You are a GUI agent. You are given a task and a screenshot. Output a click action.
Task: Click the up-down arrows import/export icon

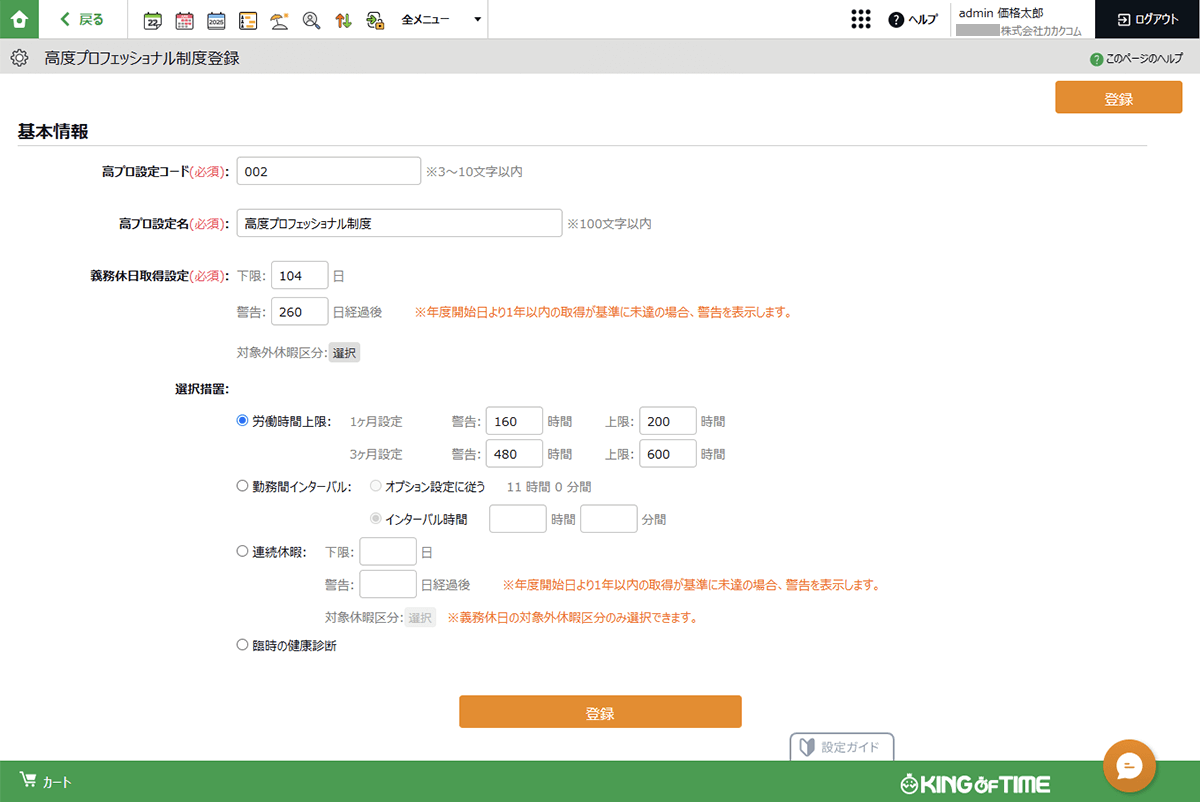coord(343,20)
